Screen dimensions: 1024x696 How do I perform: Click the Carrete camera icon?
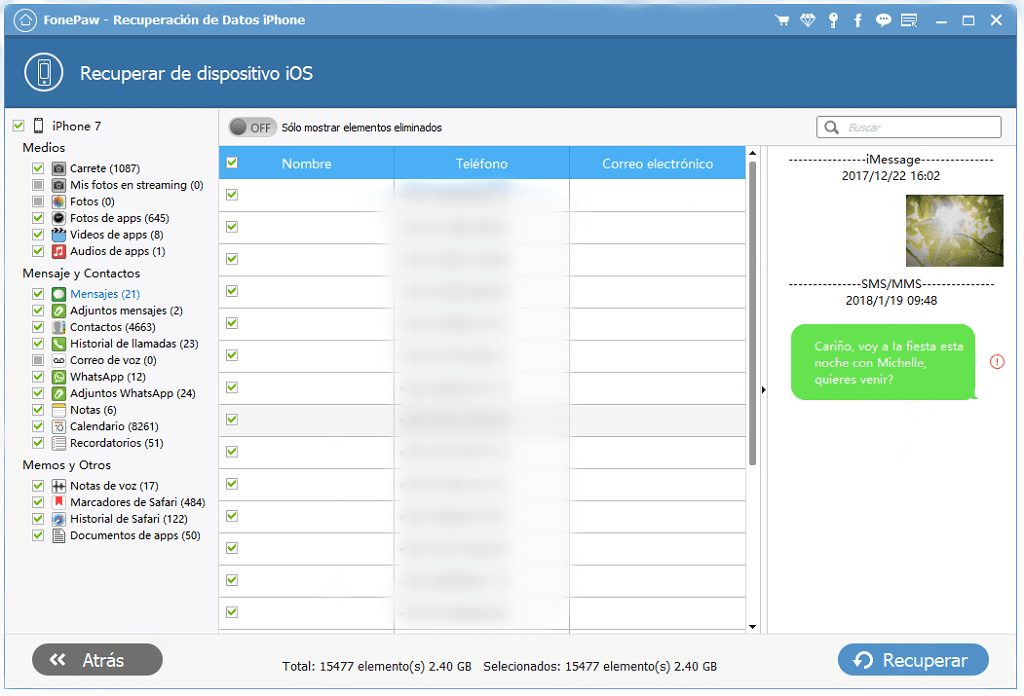[x=59, y=168]
